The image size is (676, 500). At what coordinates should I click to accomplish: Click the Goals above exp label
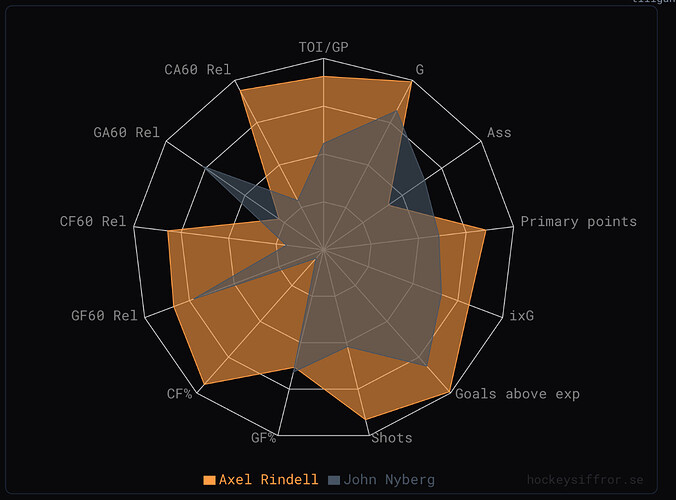point(517,394)
